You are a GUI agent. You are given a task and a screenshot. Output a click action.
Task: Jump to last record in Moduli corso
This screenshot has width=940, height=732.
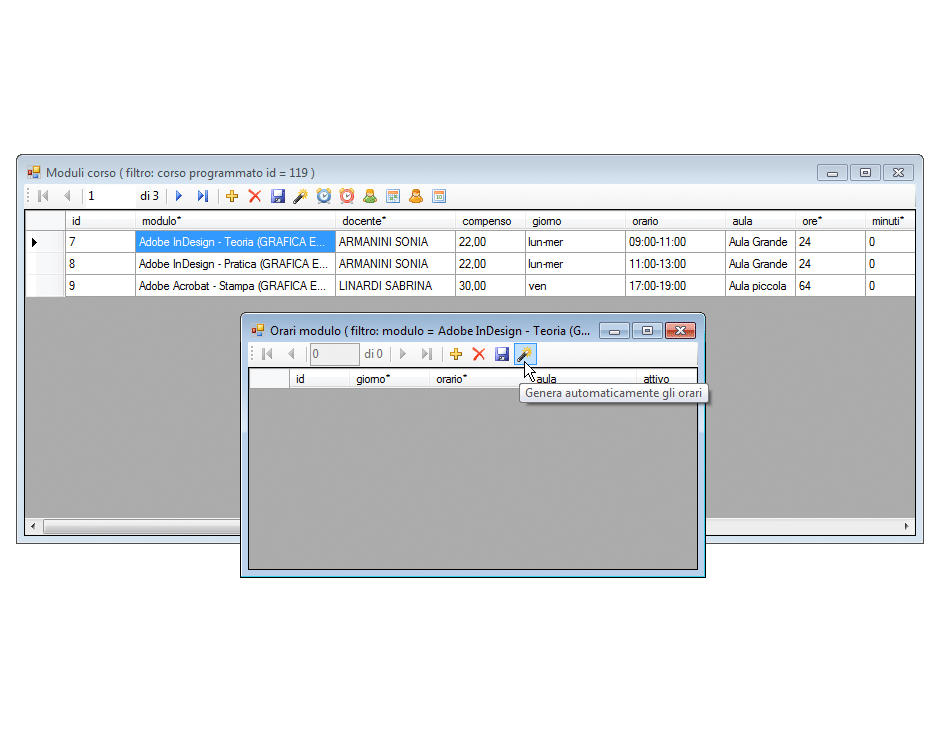click(x=203, y=196)
